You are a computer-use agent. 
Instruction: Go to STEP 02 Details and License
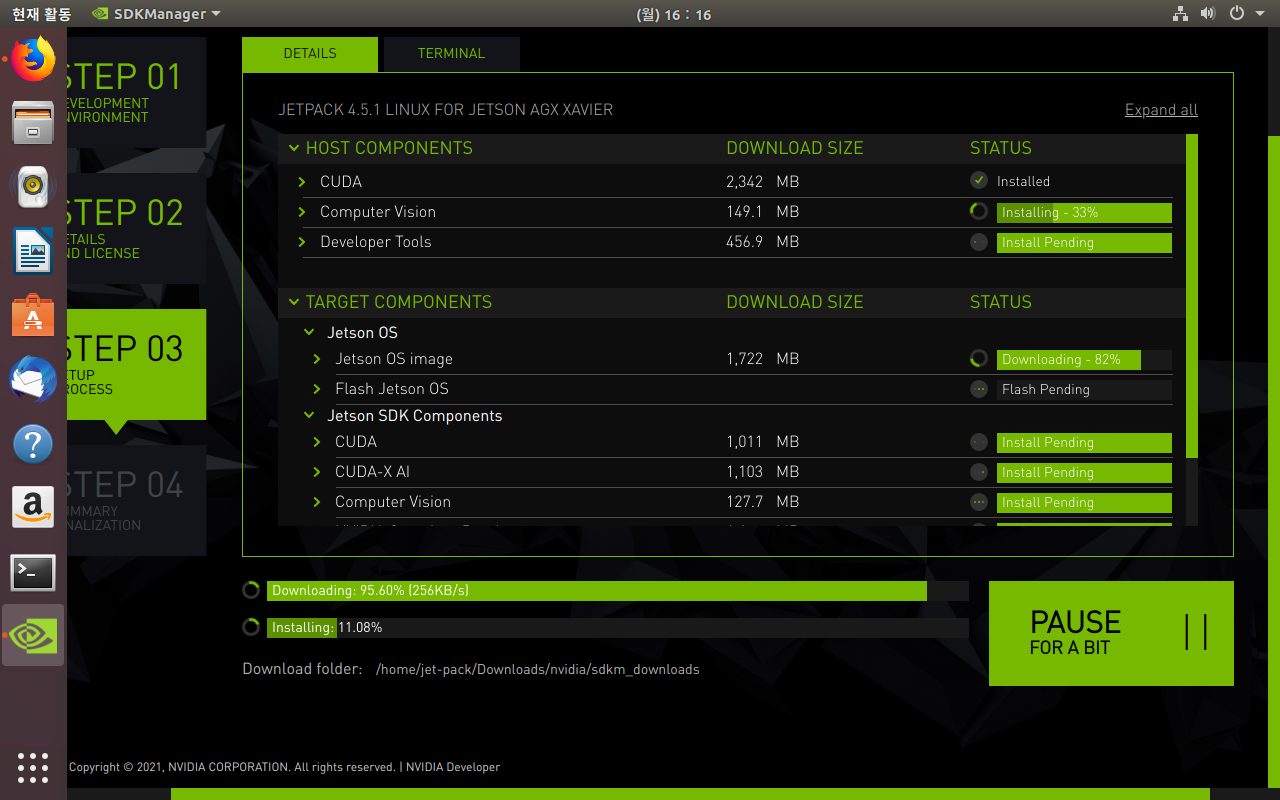click(x=136, y=229)
